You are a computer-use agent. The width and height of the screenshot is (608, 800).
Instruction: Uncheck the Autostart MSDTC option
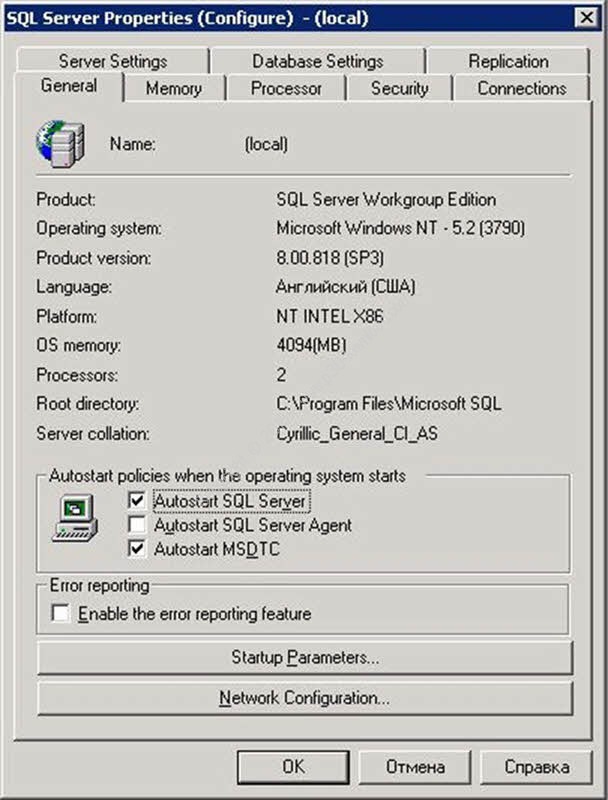tap(137, 549)
